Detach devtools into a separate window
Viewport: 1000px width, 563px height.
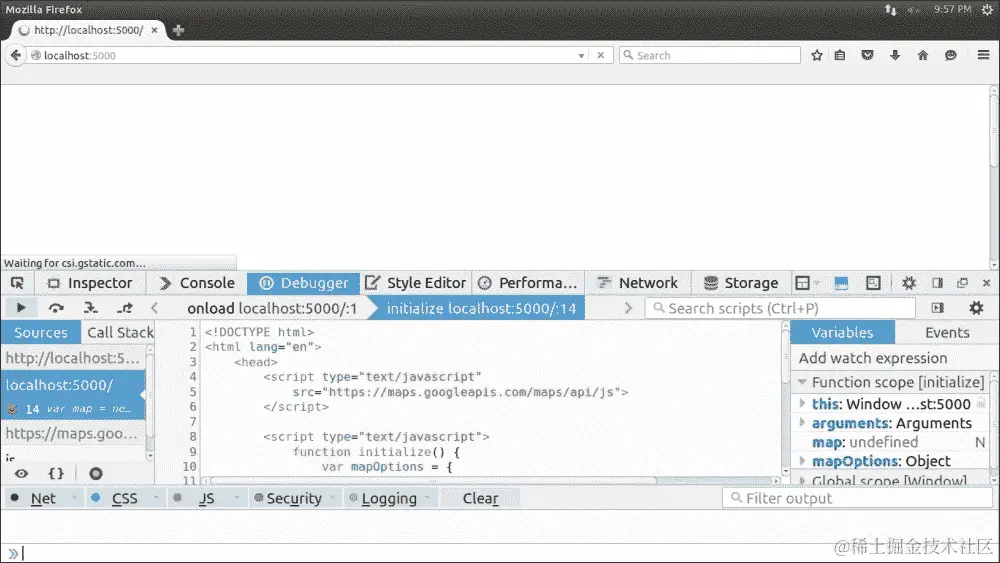click(x=962, y=283)
